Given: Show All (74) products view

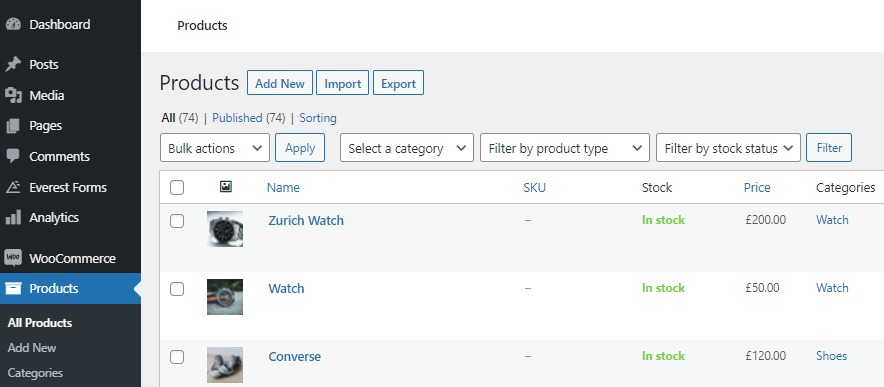Looking at the screenshot, I should tap(179, 118).
